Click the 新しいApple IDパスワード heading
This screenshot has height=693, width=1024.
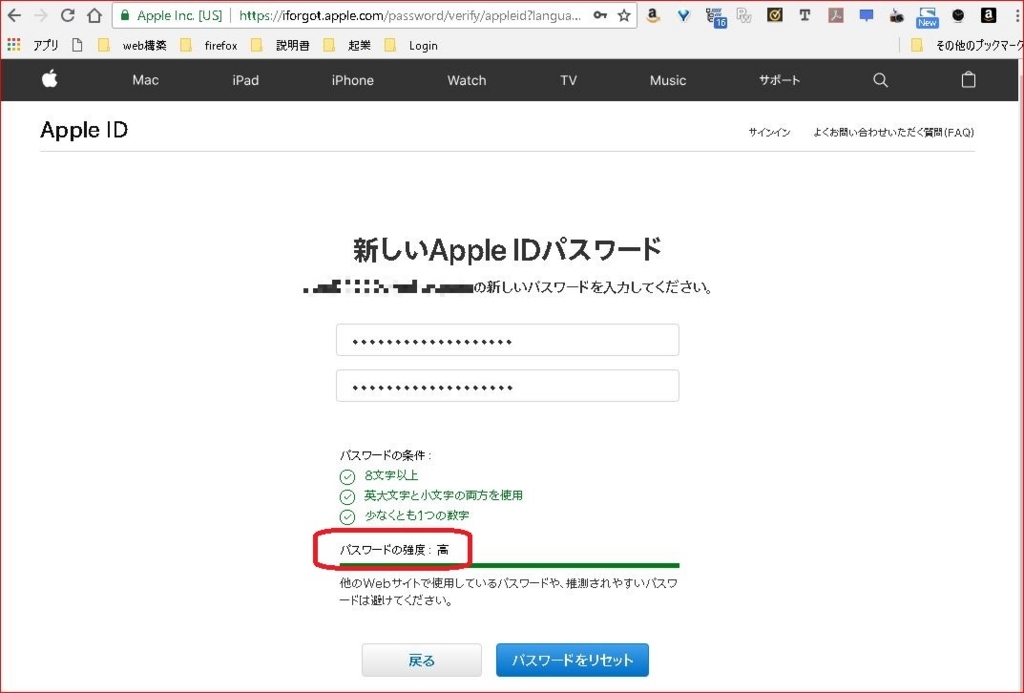pos(507,250)
